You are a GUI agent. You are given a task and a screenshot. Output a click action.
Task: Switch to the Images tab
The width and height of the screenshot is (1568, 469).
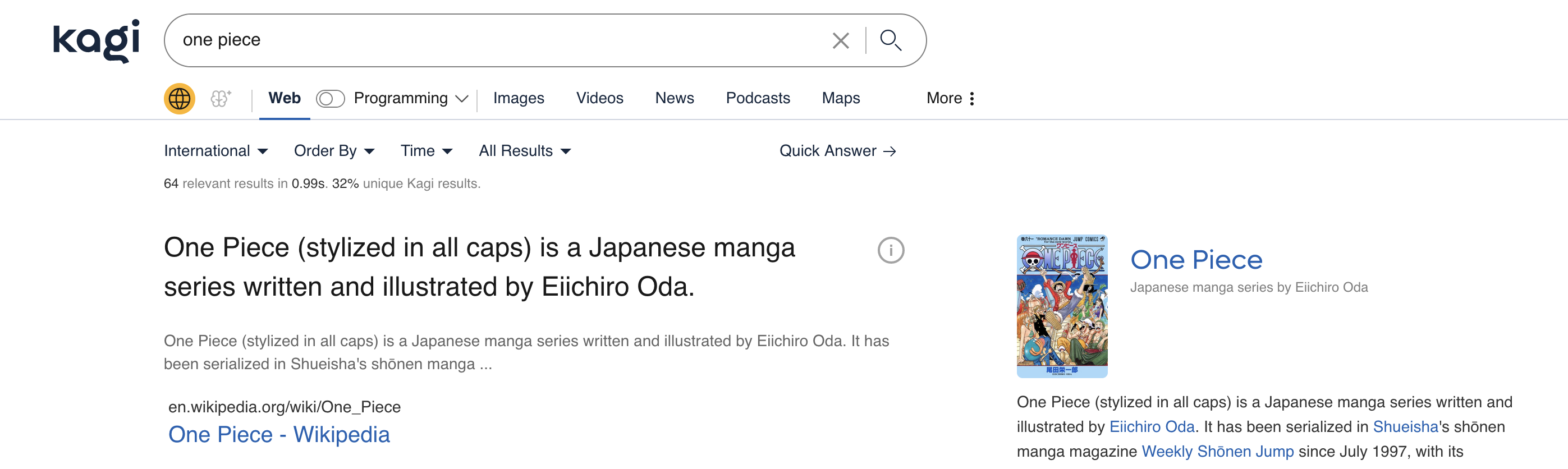pos(518,99)
